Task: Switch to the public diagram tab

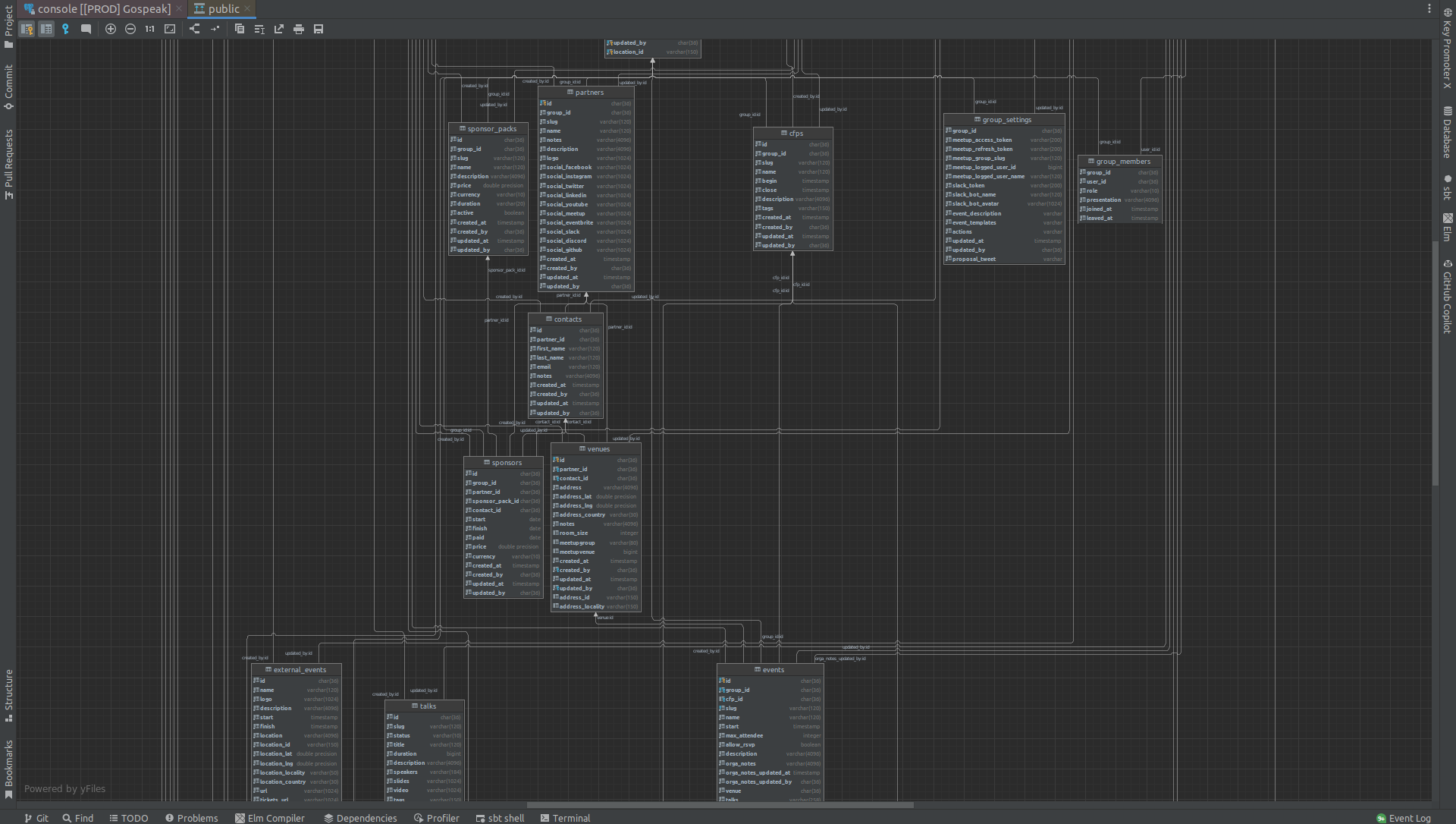Action: coord(220,8)
